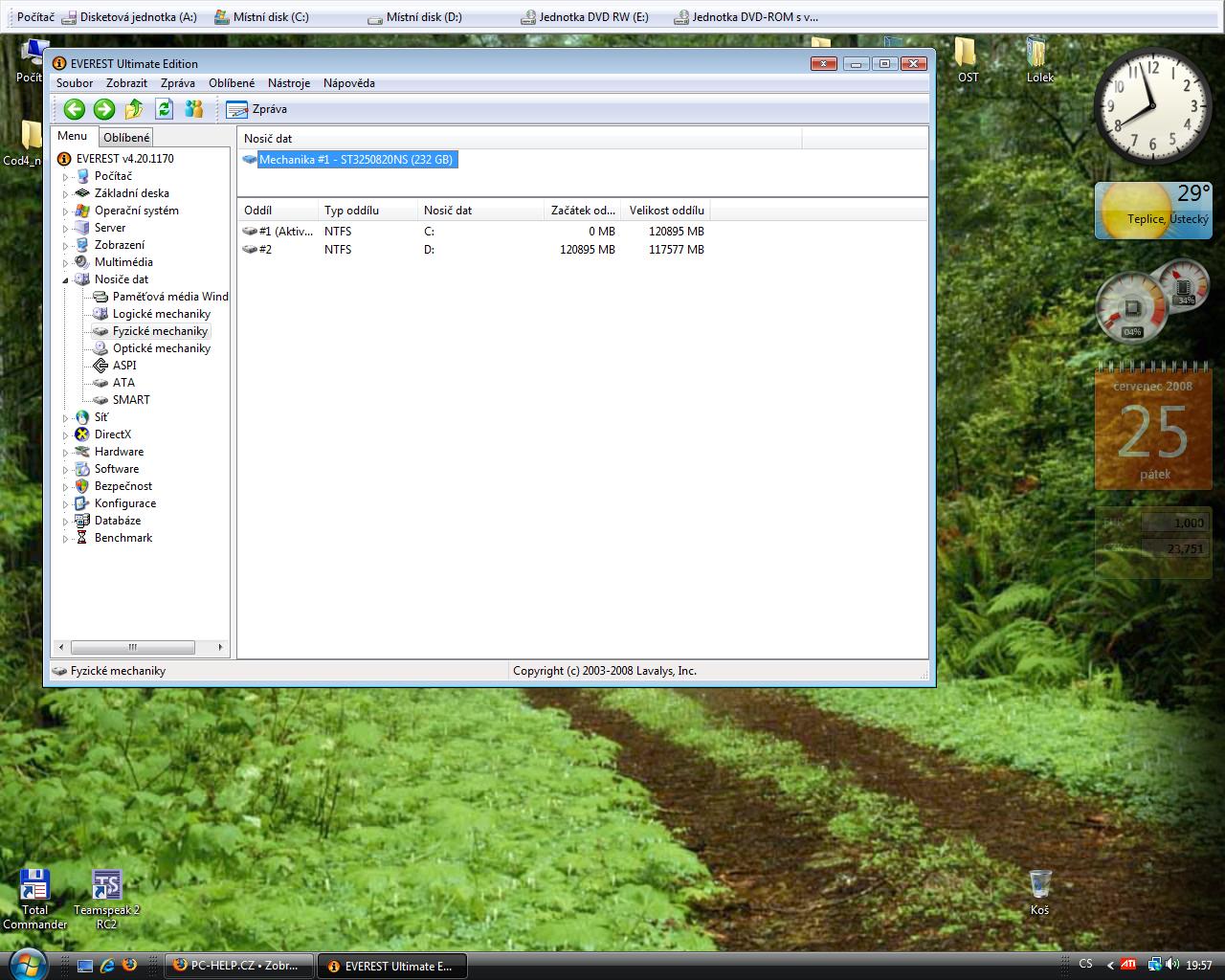
Task: Open the Zpráva report toolbar button
Action: (256, 109)
